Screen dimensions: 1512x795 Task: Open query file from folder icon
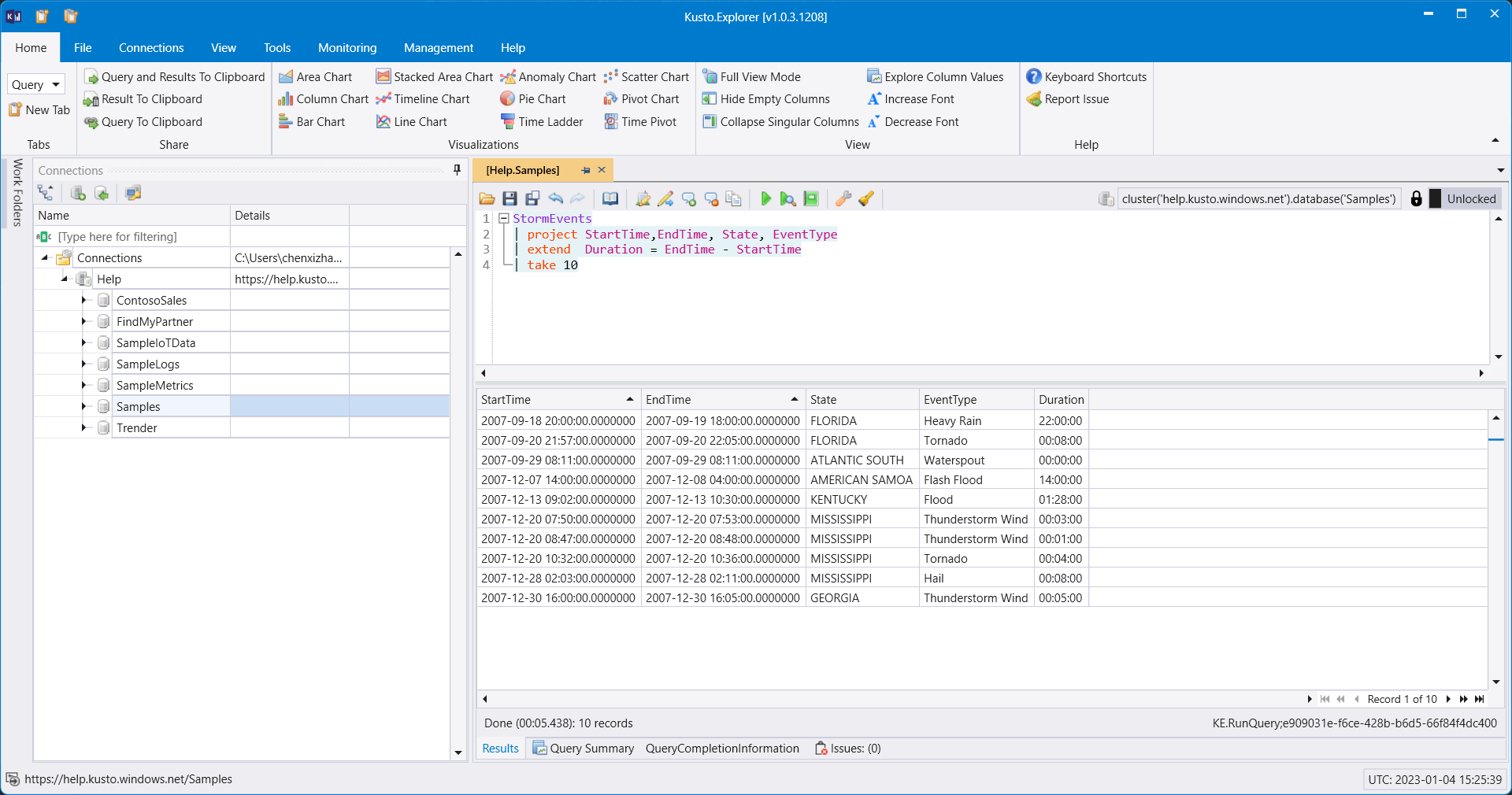[x=487, y=199]
